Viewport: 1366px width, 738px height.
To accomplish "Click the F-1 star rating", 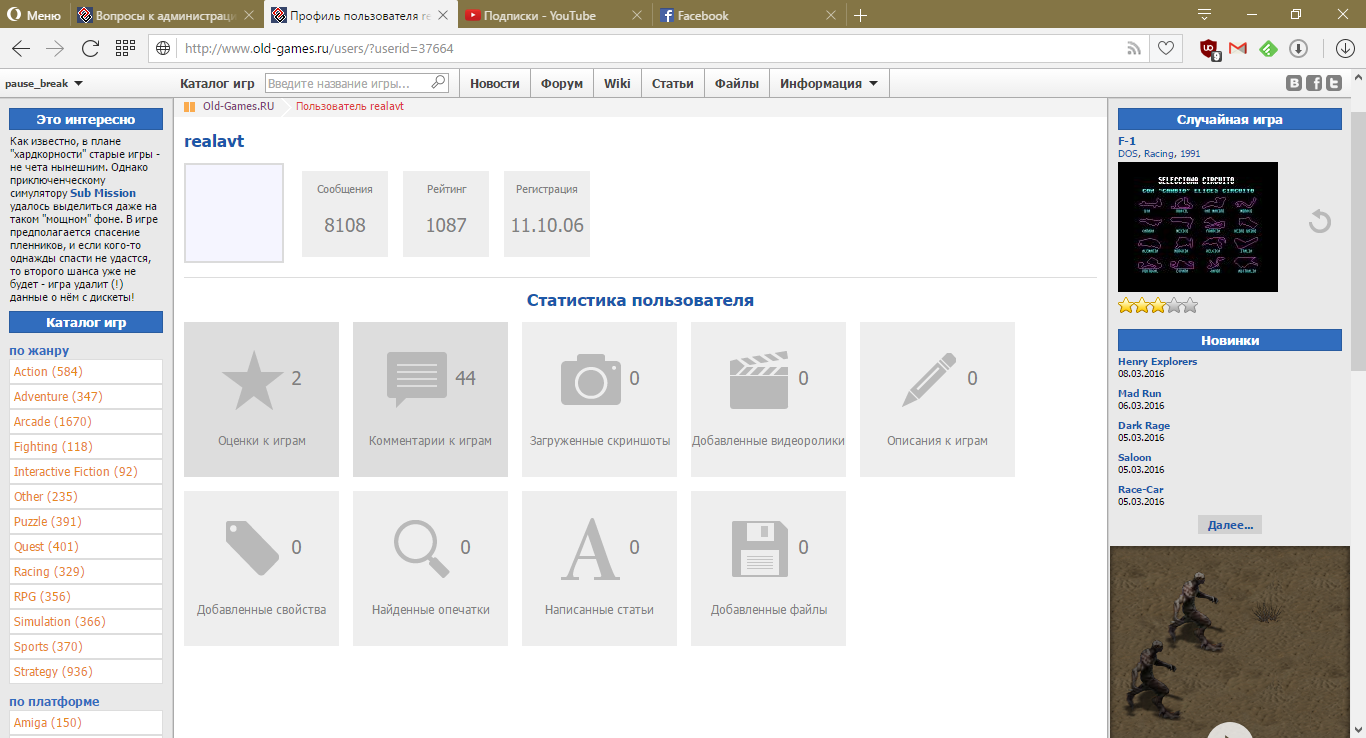I will point(1158,306).
